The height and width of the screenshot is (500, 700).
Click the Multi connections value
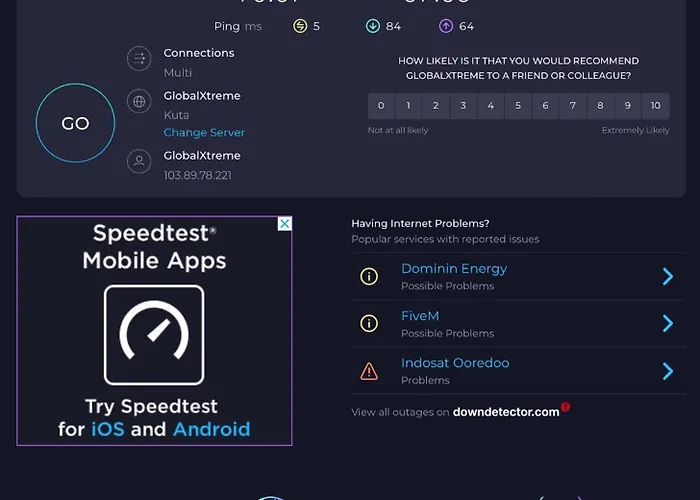pyautogui.click(x=178, y=73)
